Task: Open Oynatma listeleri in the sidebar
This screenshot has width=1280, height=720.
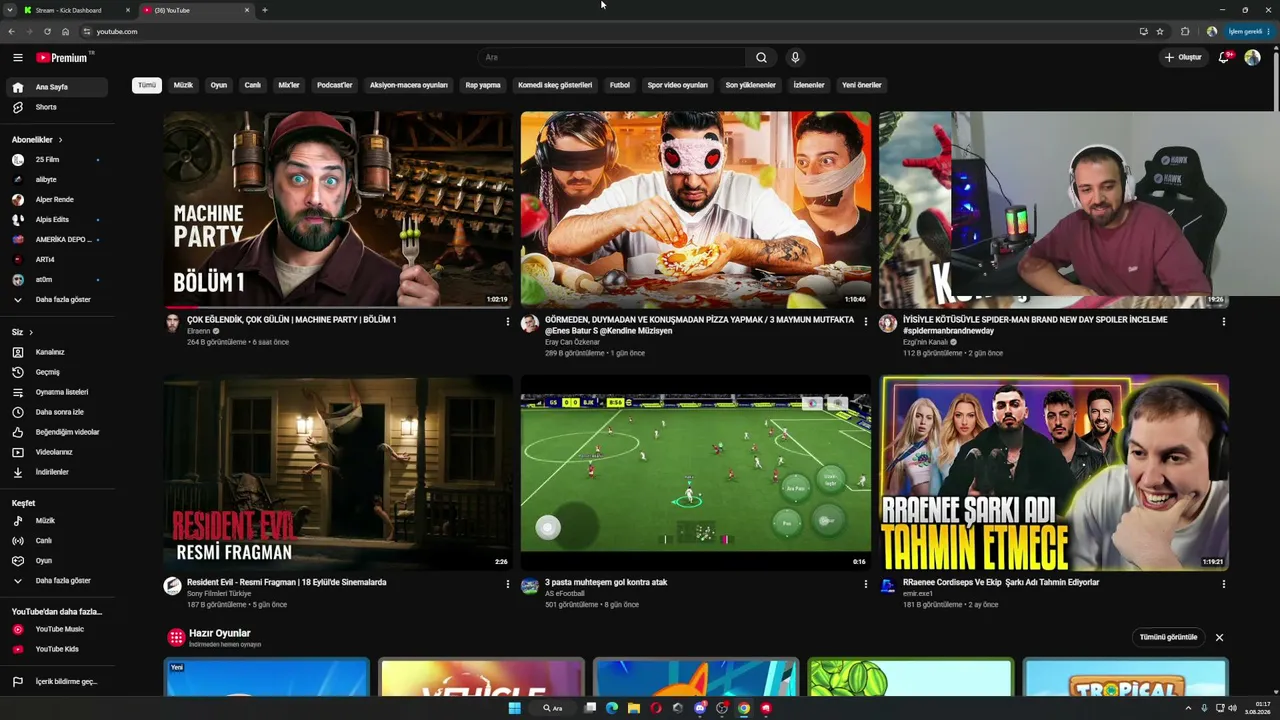Action: click(56, 392)
